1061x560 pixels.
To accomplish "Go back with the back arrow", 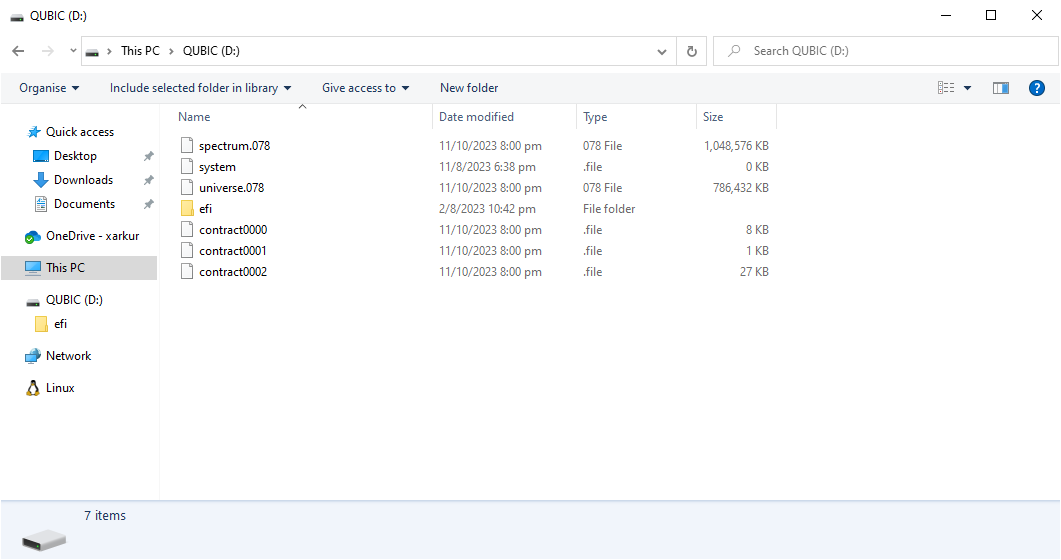I will 18,51.
